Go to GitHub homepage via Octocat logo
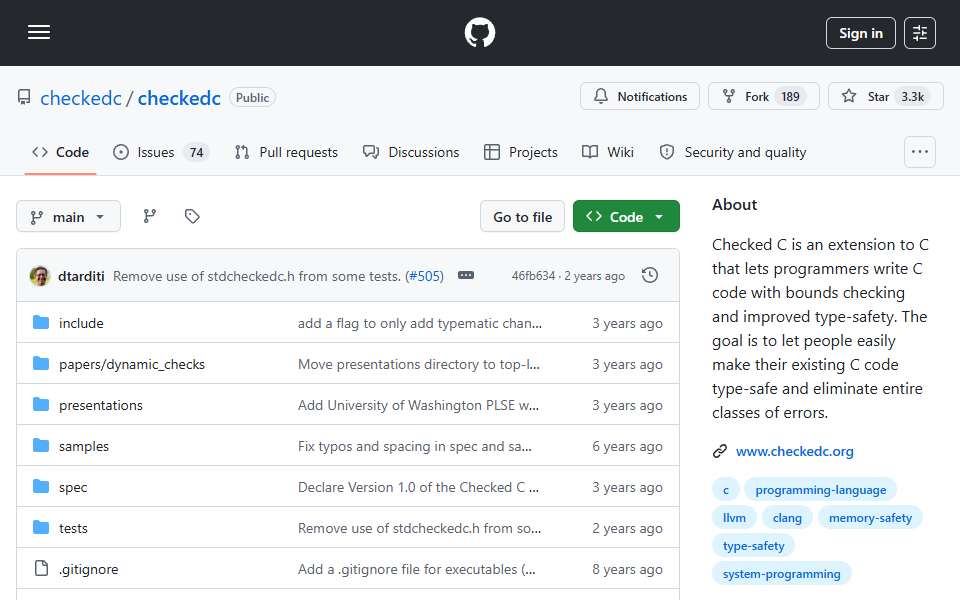This screenshot has height=600, width=960. tap(479, 32)
